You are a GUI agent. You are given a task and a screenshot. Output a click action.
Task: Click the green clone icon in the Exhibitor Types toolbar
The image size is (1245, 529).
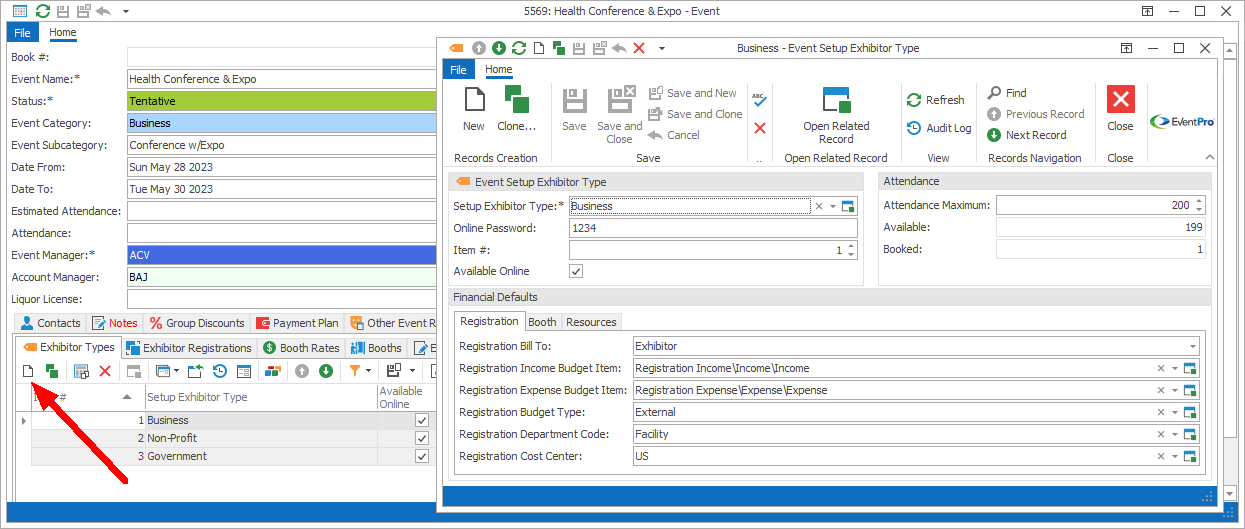pyautogui.click(x=52, y=371)
